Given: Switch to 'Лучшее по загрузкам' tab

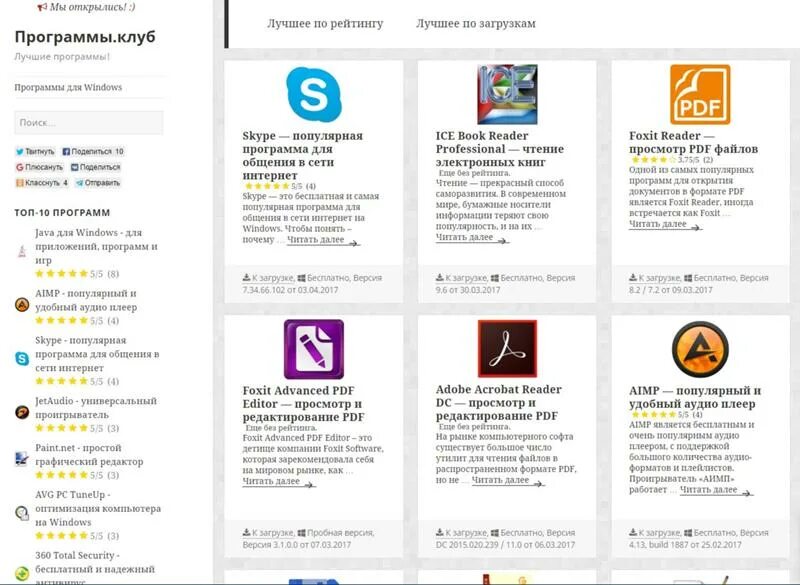Looking at the screenshot, I should click(476, 23).
